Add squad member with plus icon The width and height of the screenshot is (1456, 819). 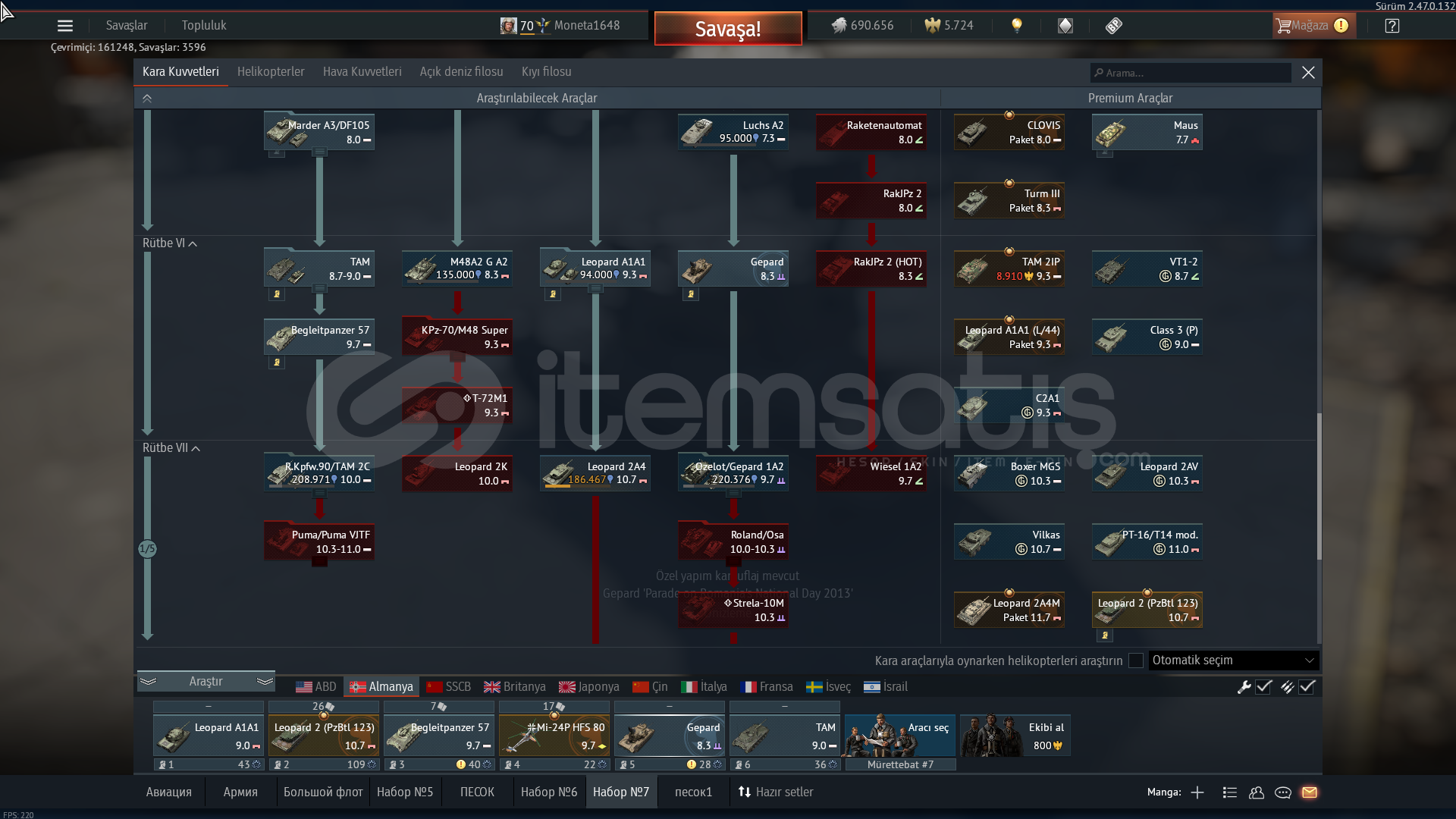[1197, 792]
